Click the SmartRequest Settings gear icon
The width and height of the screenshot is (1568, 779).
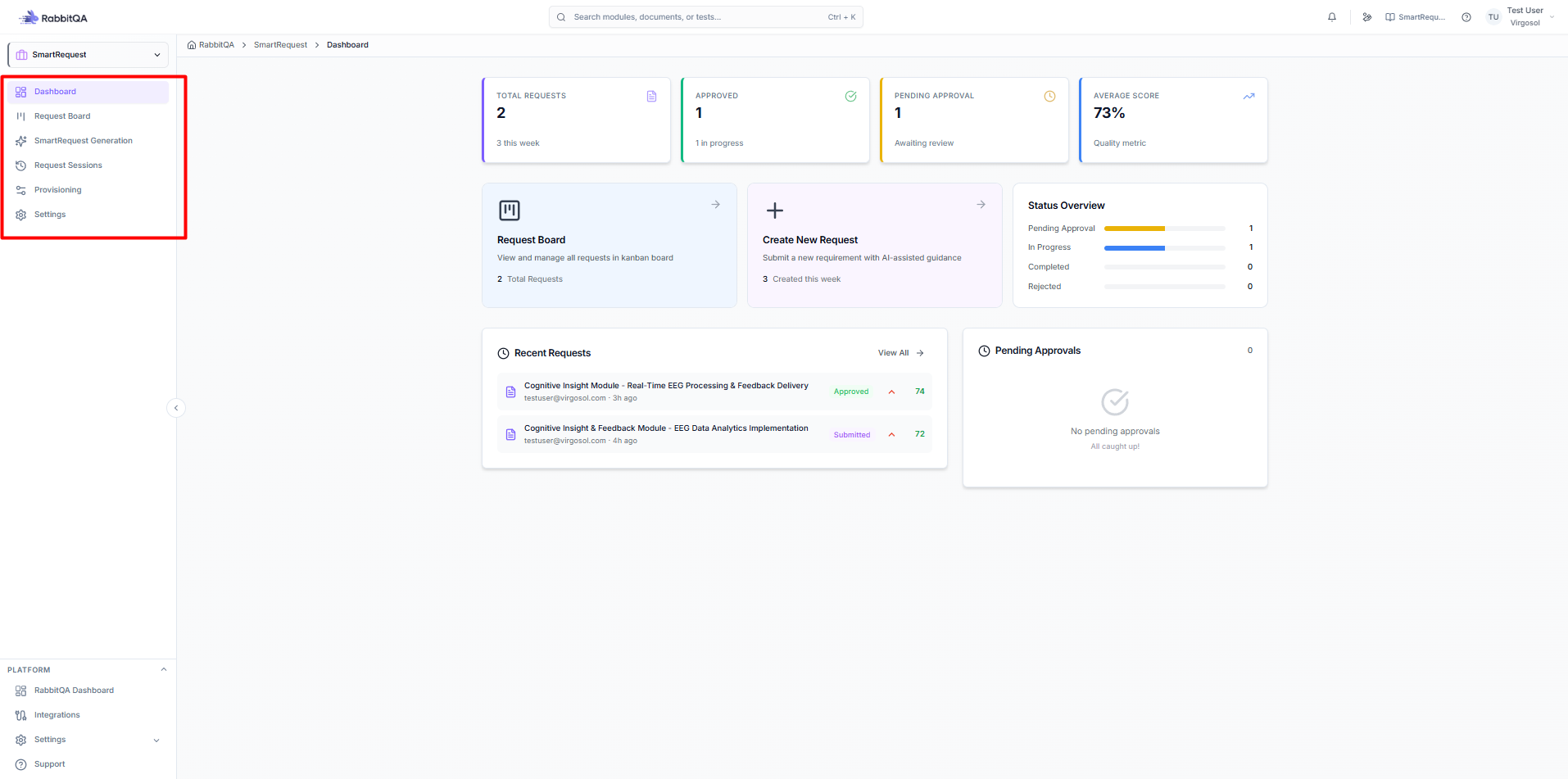click(21, 215)
